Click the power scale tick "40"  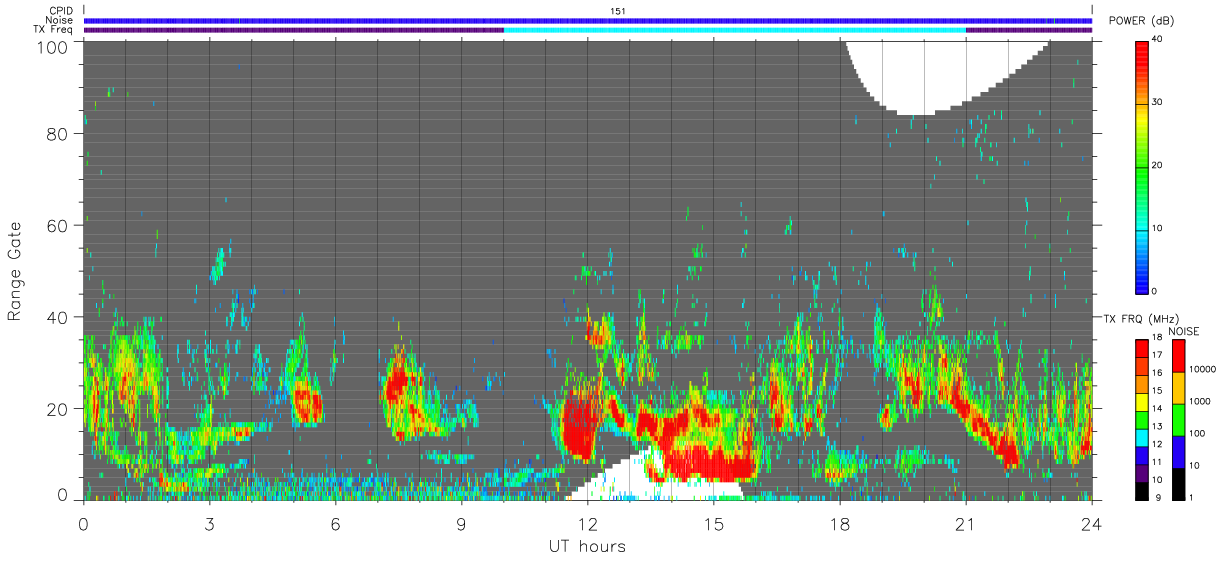click(x=1159, y=40)
